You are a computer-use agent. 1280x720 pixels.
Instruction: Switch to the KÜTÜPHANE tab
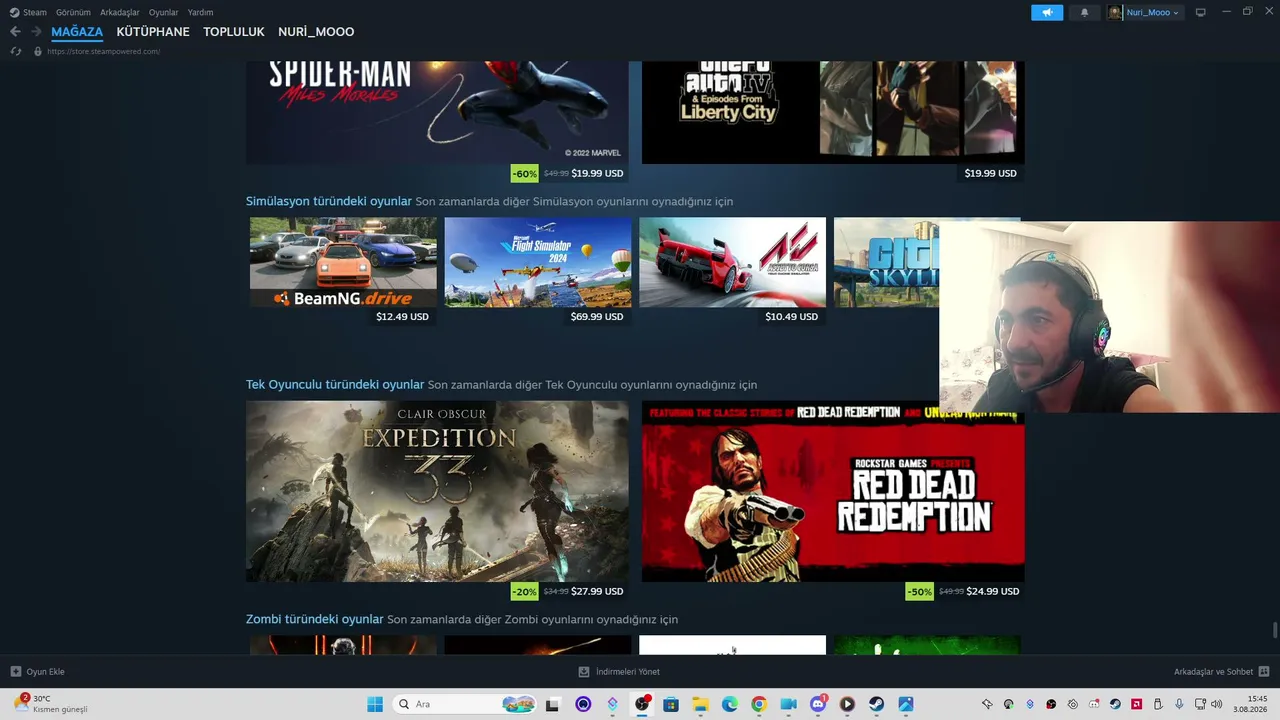pos(153,32)
